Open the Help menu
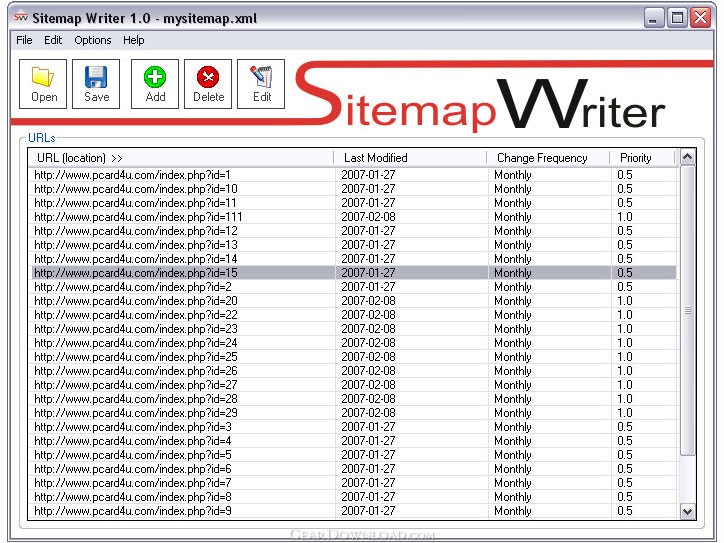 tap(133, 40)
